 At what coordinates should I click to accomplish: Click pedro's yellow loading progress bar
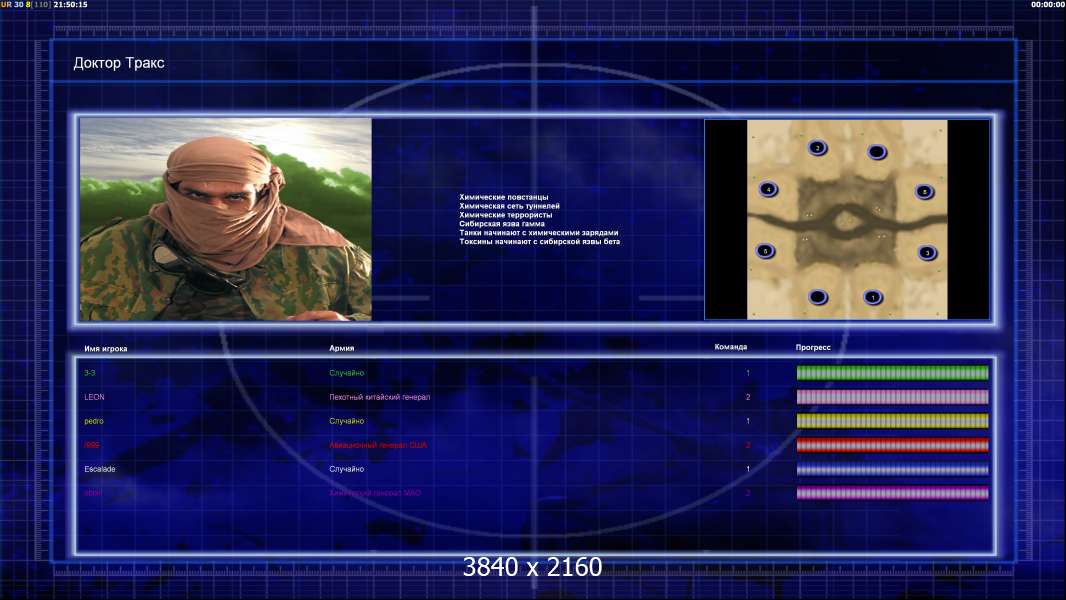click(x=893, y=421)
